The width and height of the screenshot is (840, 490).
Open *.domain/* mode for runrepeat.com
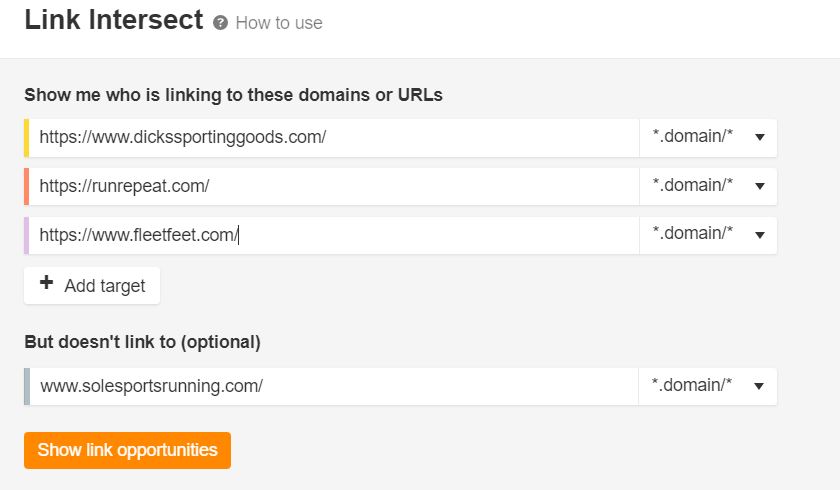(708, 186)
